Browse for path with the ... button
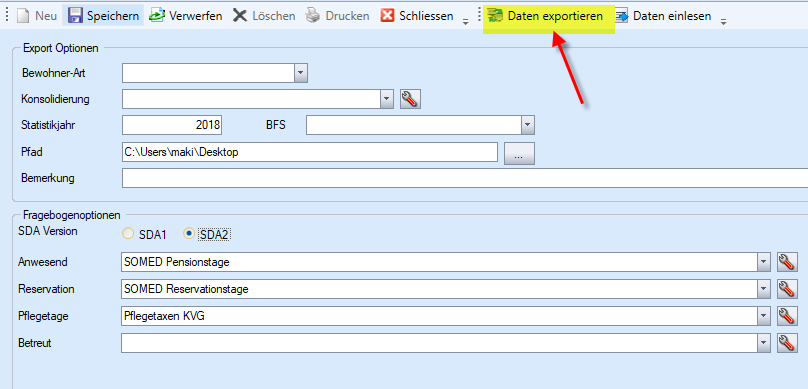 pos(519,153)
